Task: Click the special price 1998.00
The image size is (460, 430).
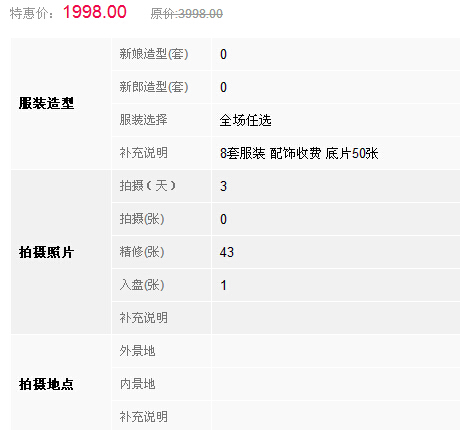Action: (x=95, y=12)
